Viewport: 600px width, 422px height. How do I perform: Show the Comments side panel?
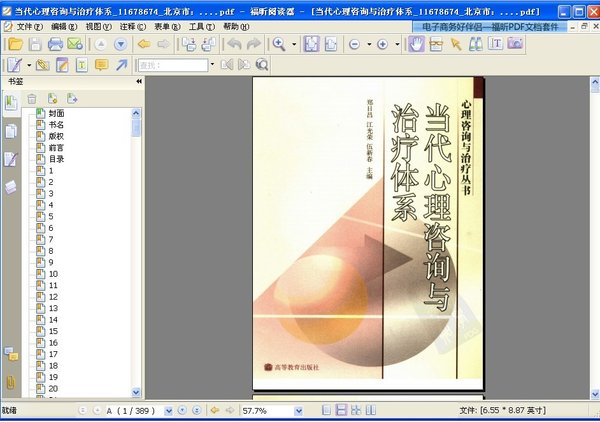pyautogui.click(x=11, y=354)
